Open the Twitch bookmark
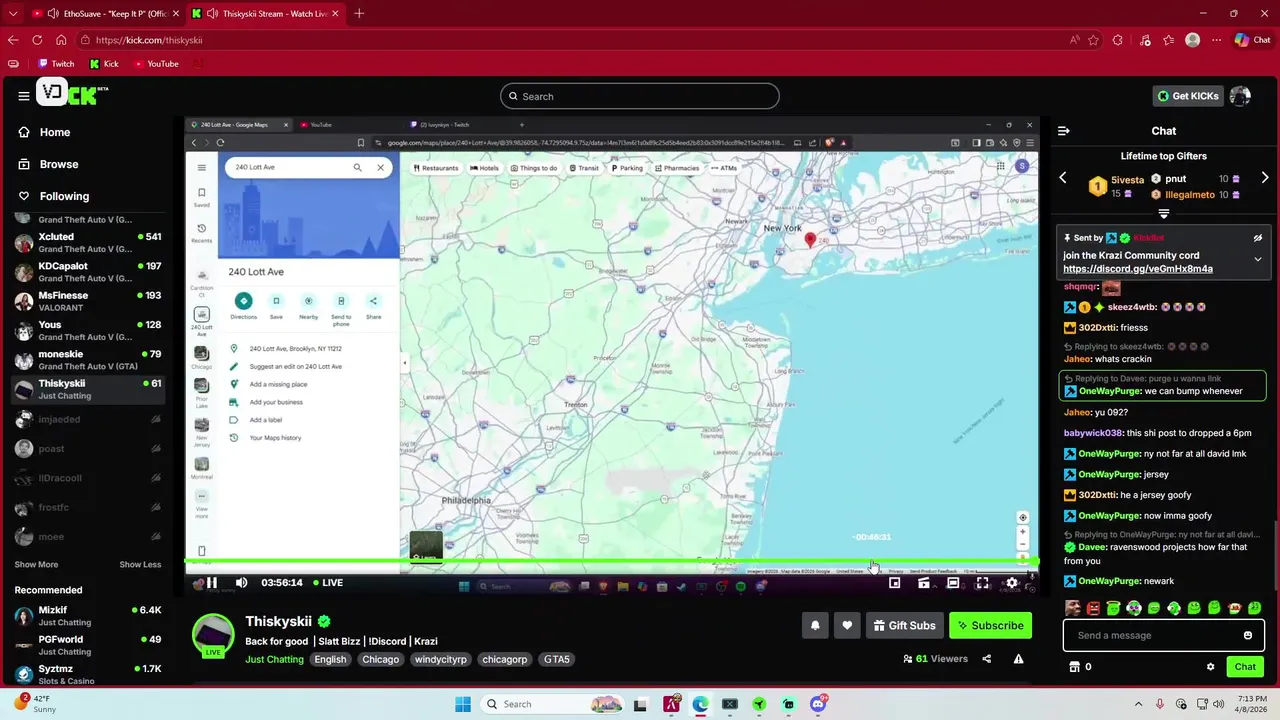Screen dimensions: 1280x720 coord(55,64)
